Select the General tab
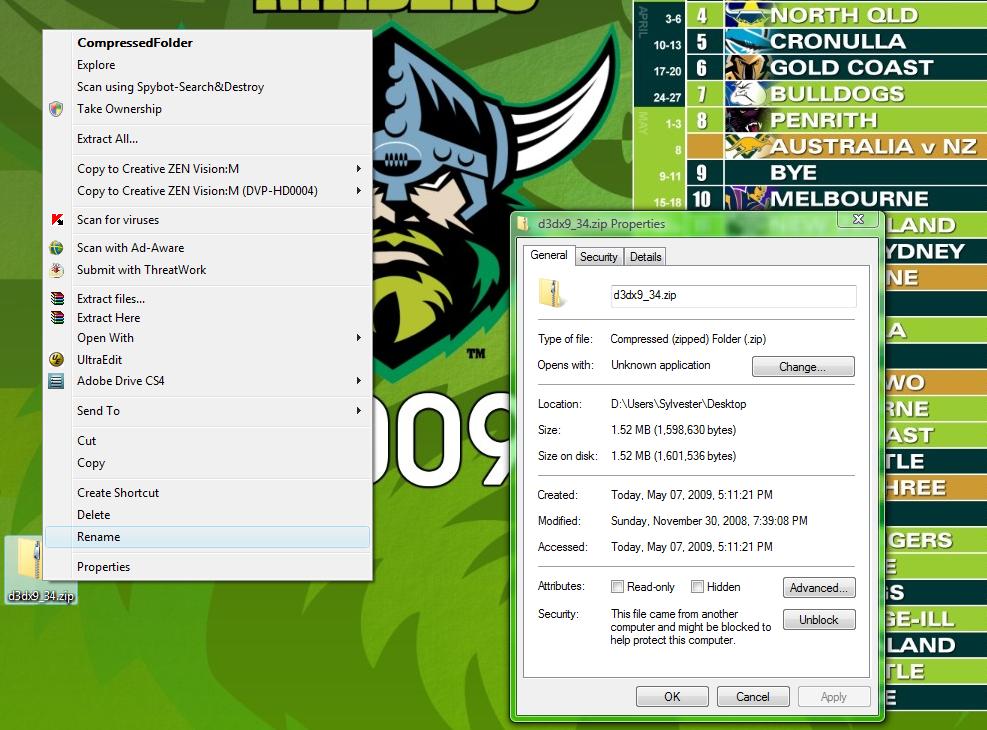This screenshot has width=987, height=730. [x=549, y=255]
